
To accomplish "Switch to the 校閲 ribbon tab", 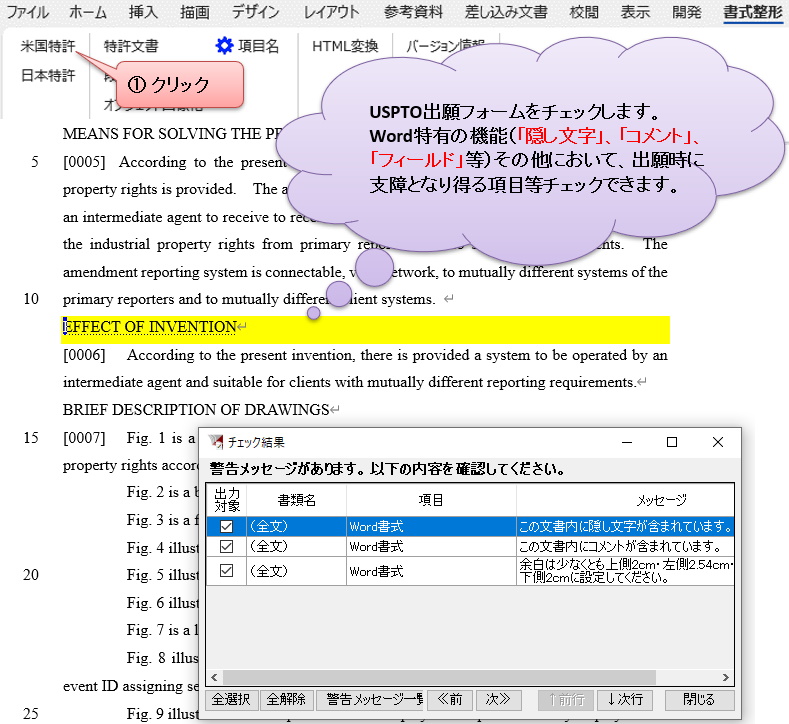I will coord(584,13).
